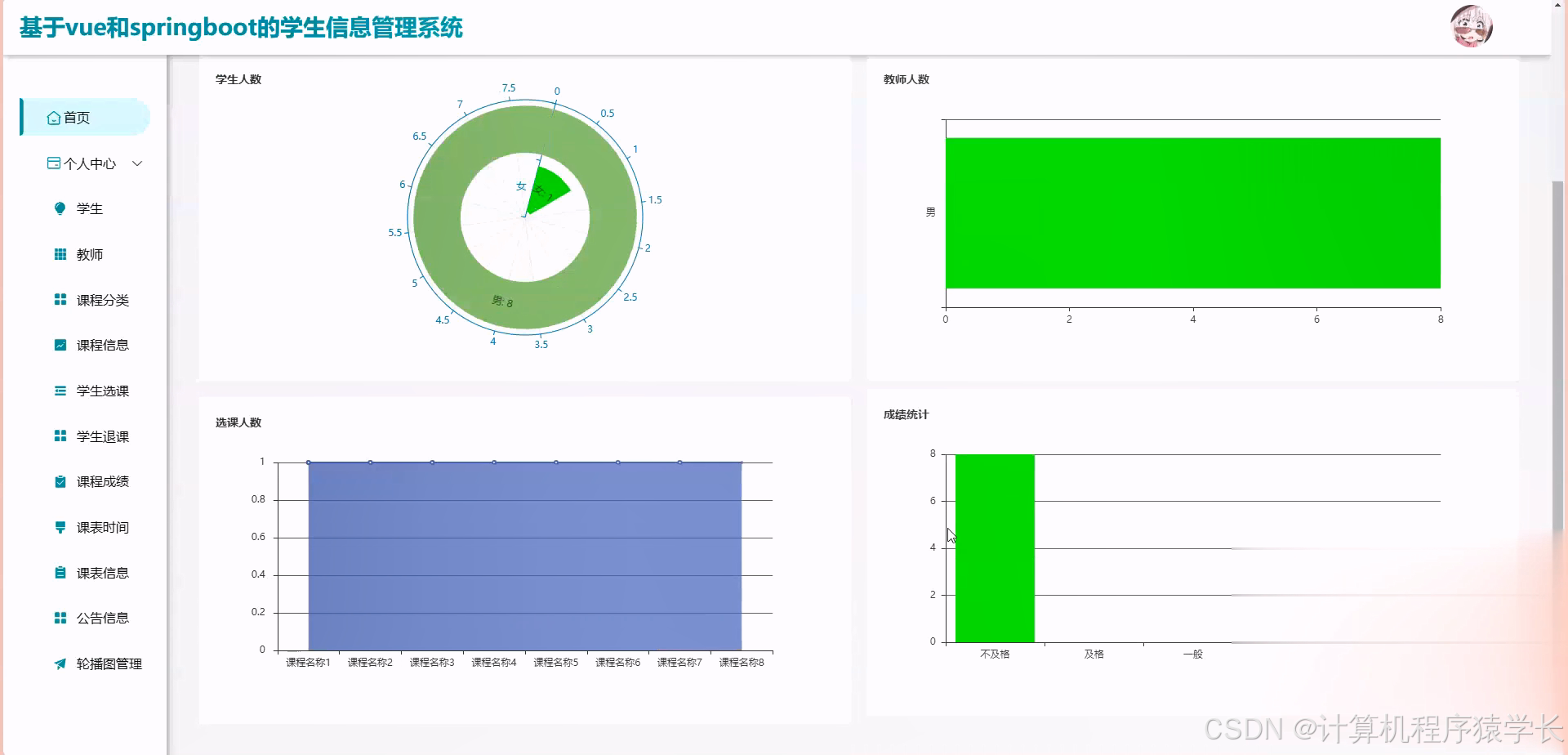Click the squares icon beside 课程分类
1568x755 pixels.
(60, 300)
